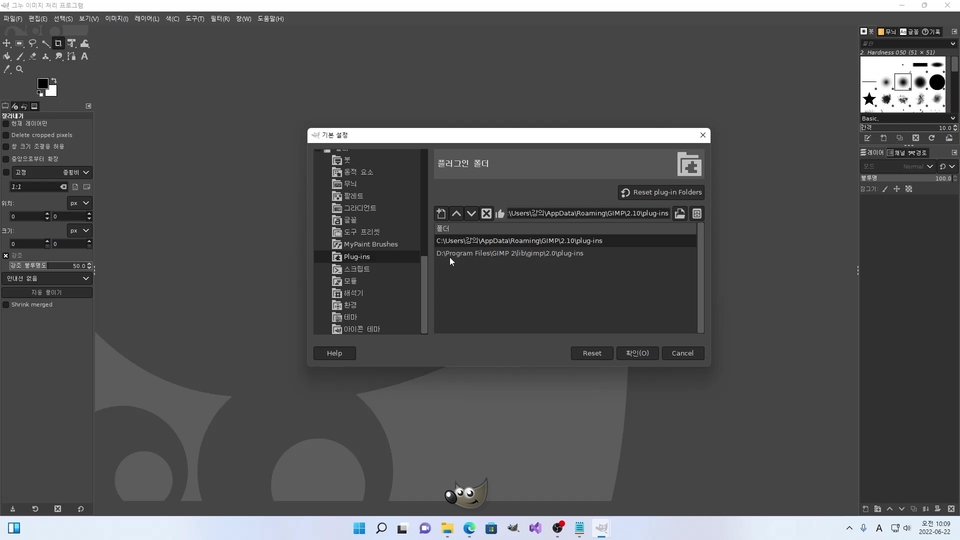Select the Crop tool in toolbox

click(58, 43)
